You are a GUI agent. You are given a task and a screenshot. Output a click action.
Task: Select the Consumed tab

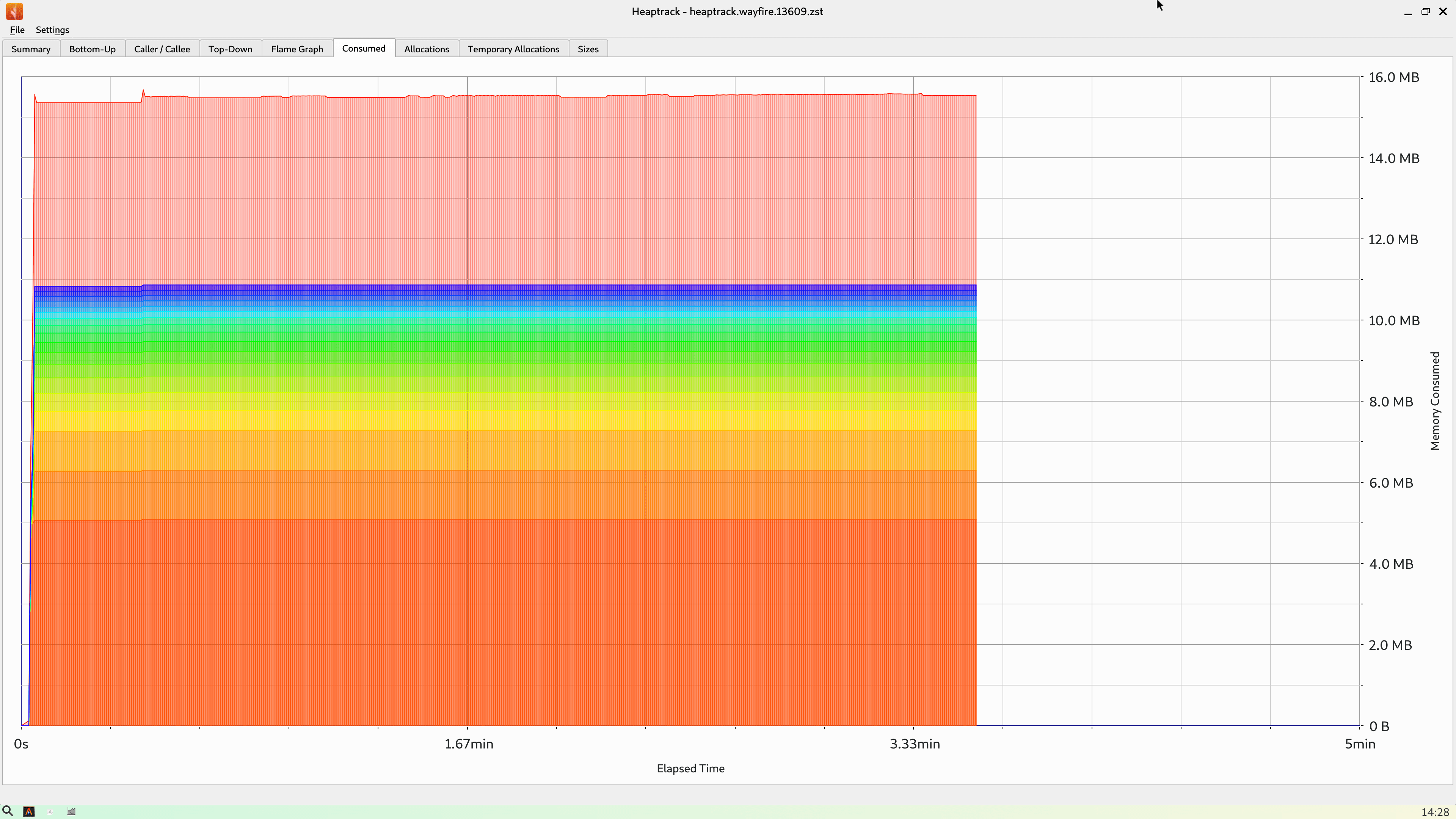coord(364,48)
